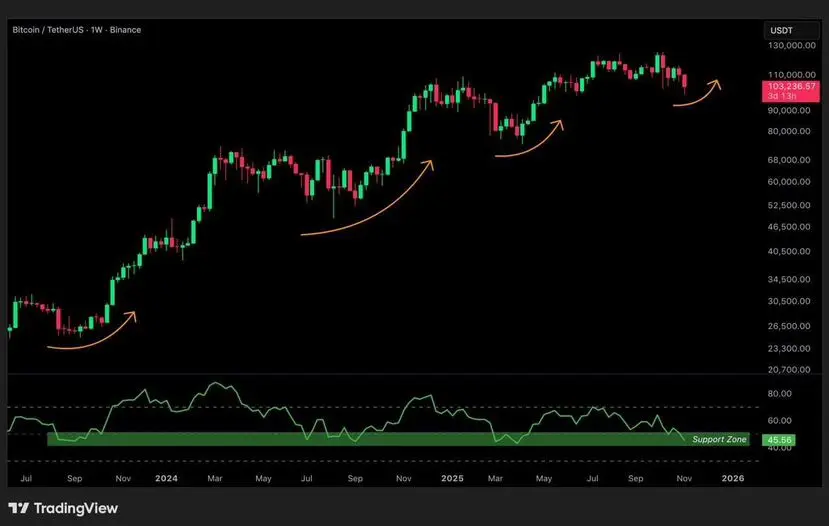Select the 26,500.00 price axis label
The height and width of the screenshot is (526, 829).
click(789, 326)
